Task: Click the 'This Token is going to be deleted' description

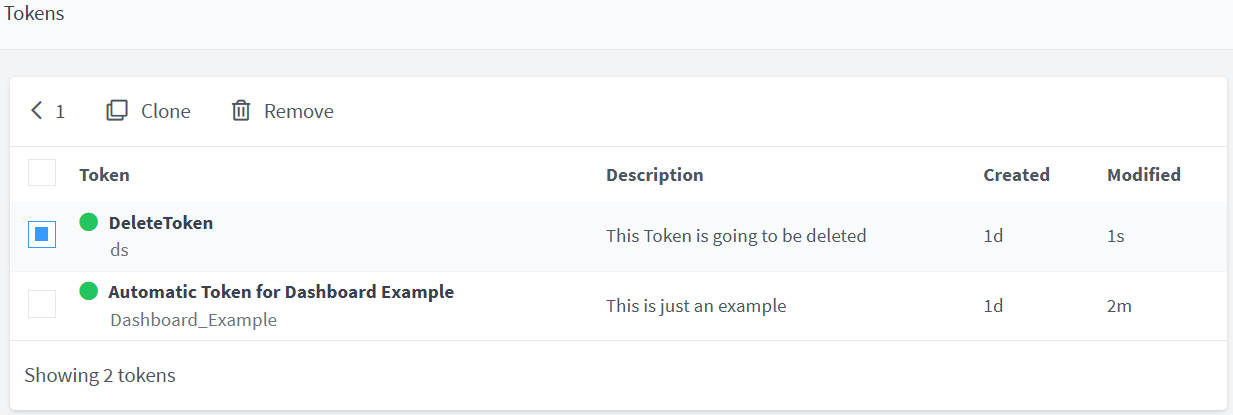Action: pyautogui.click(x=735, y=236)
